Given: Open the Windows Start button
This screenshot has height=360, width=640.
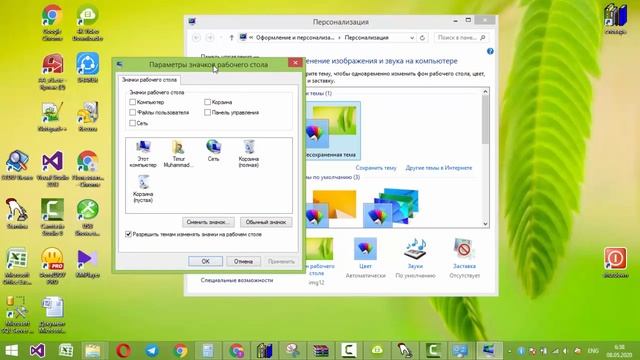Looking at the screenshot, I should (x=11, y=351).
